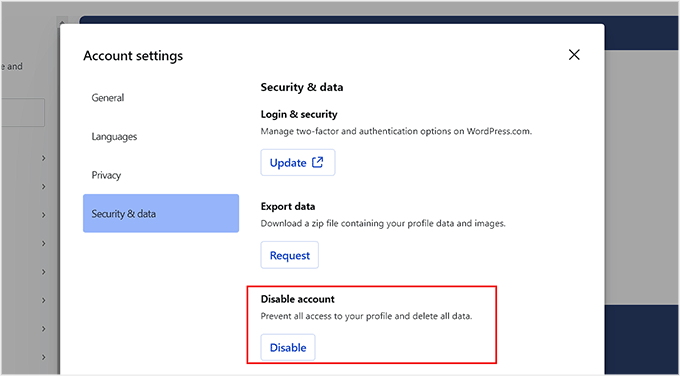Screen dimensions: 680x376
Task: Click the 'Login & security' heading
Action: [x=299, y=114]
